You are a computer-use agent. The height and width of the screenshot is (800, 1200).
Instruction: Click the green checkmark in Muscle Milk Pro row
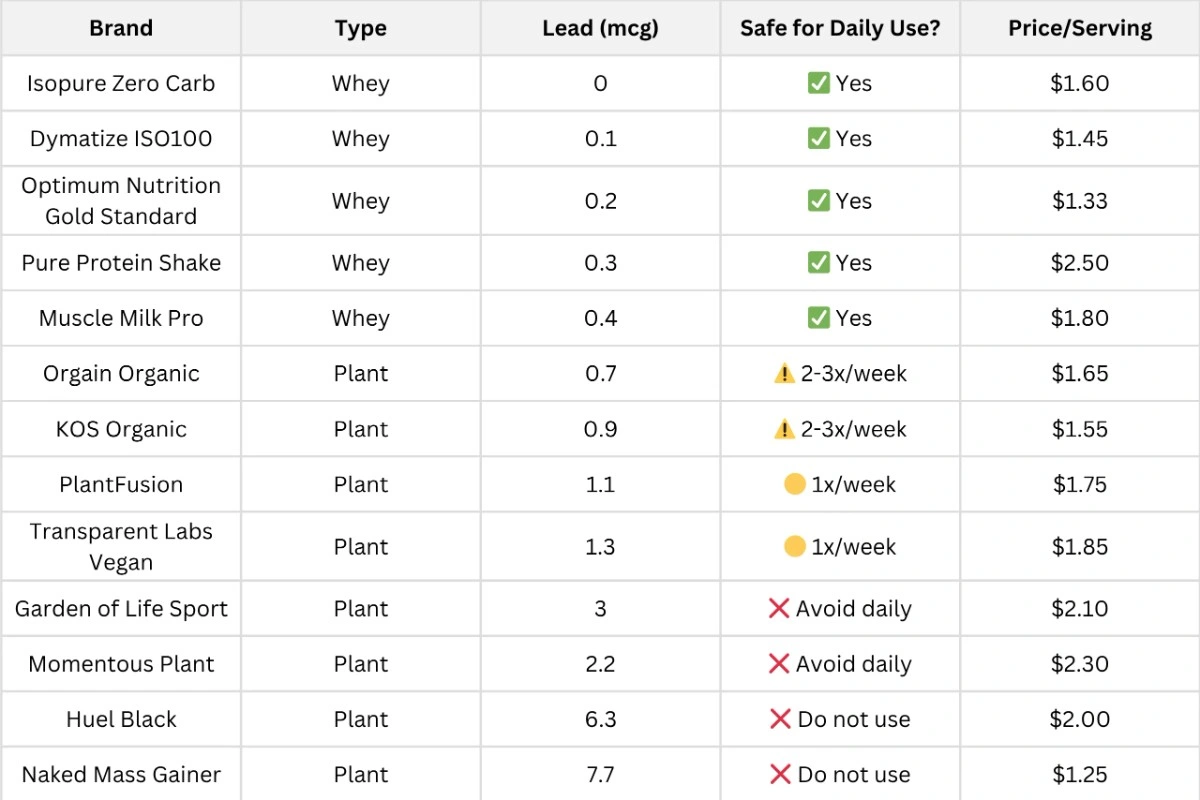[818, 318]
